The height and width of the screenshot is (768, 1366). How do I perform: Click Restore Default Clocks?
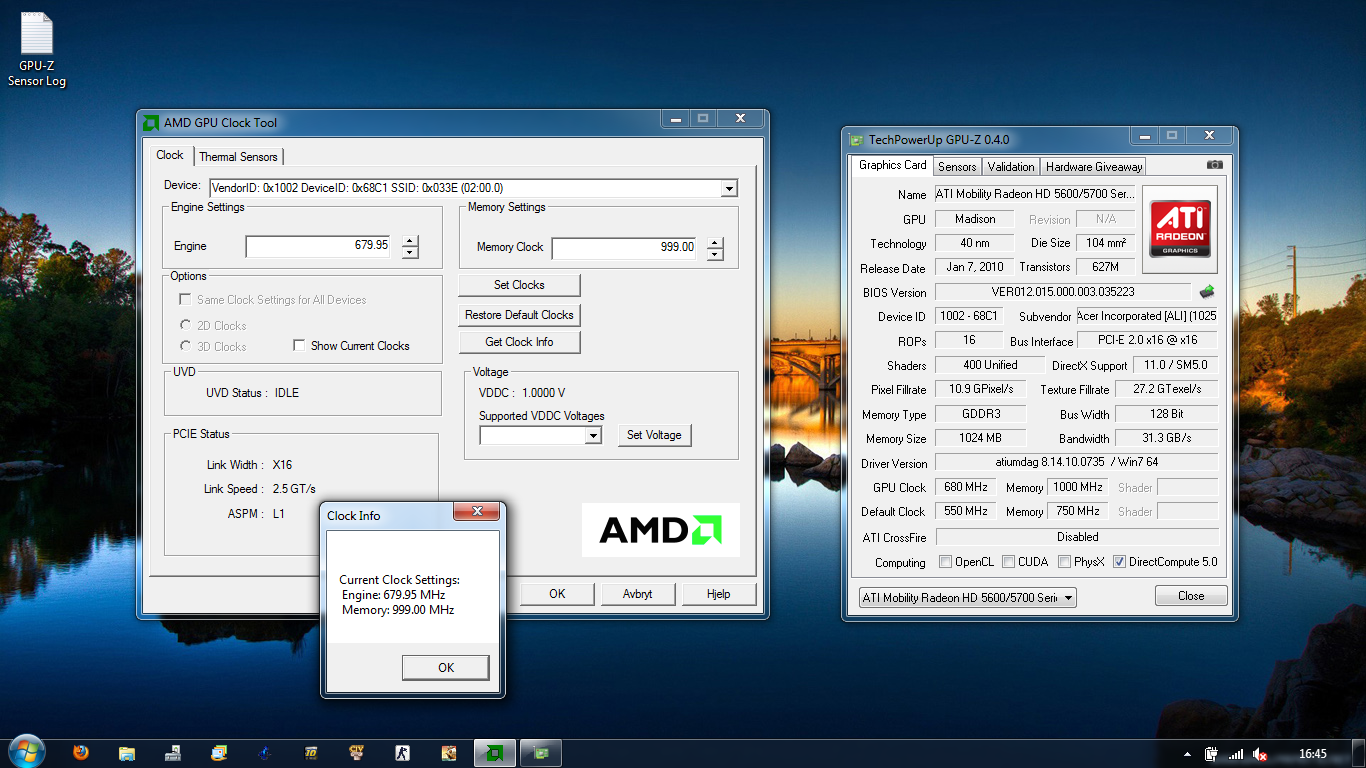click(519, 314)
